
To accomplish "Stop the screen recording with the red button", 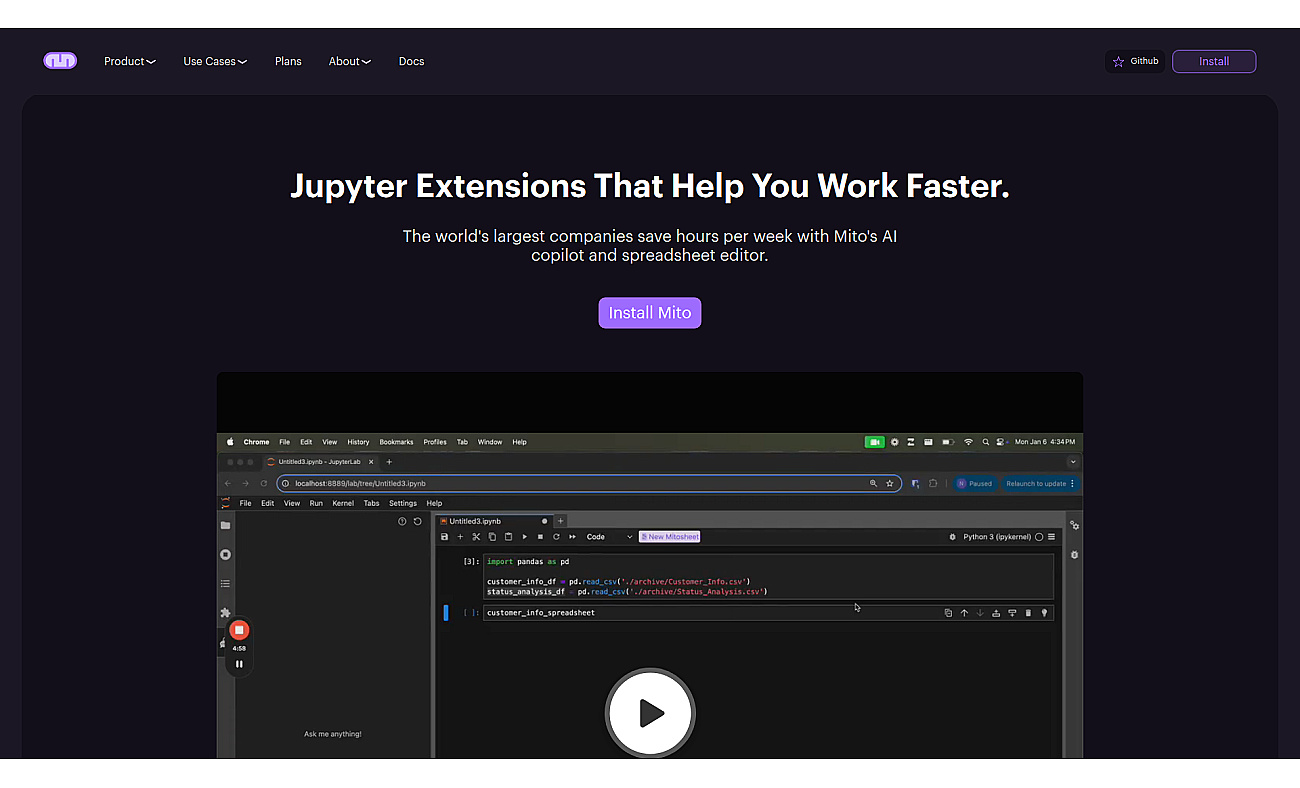I will pos(239,630).
